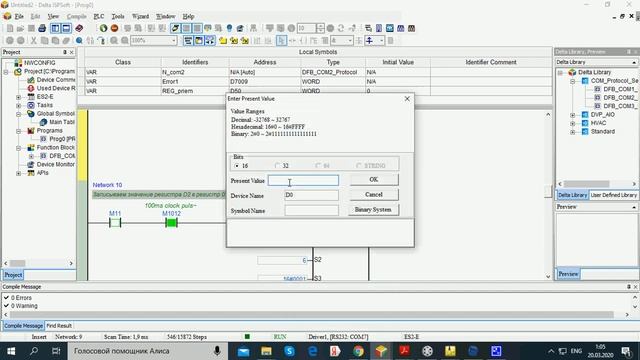
Task: Expand the Standard library node
Action: [572, 132]
